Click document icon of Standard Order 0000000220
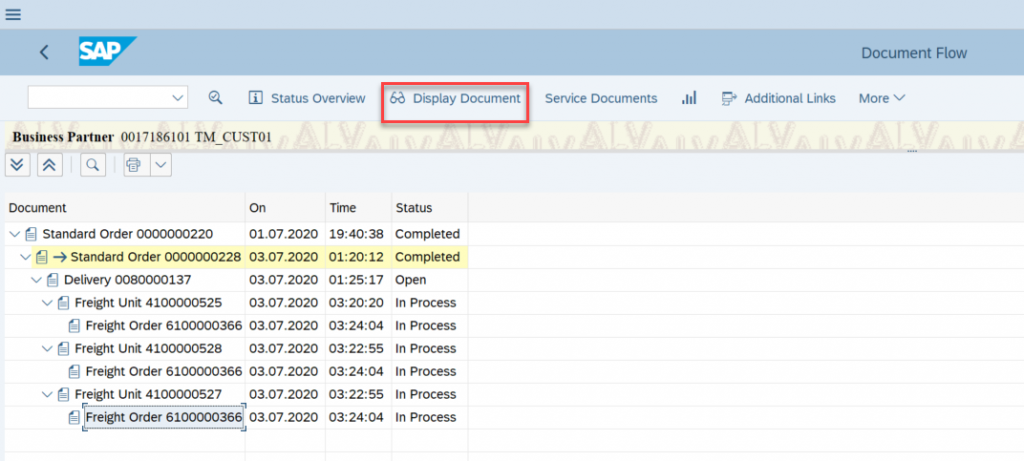 coord(31,234)
